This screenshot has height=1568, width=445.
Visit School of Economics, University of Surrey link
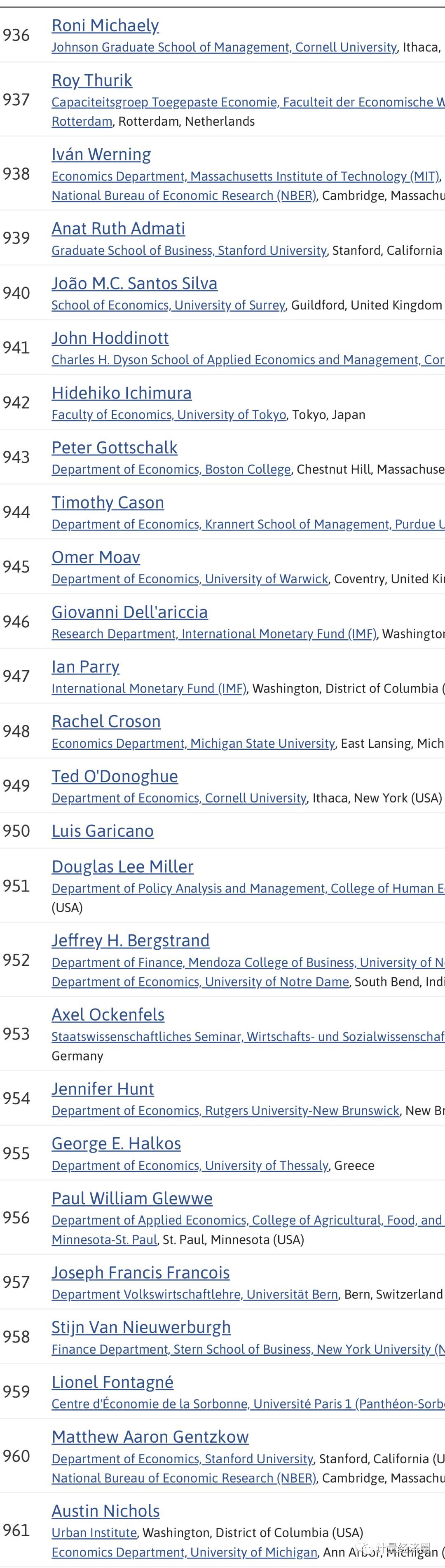click(x=168, y=305)
